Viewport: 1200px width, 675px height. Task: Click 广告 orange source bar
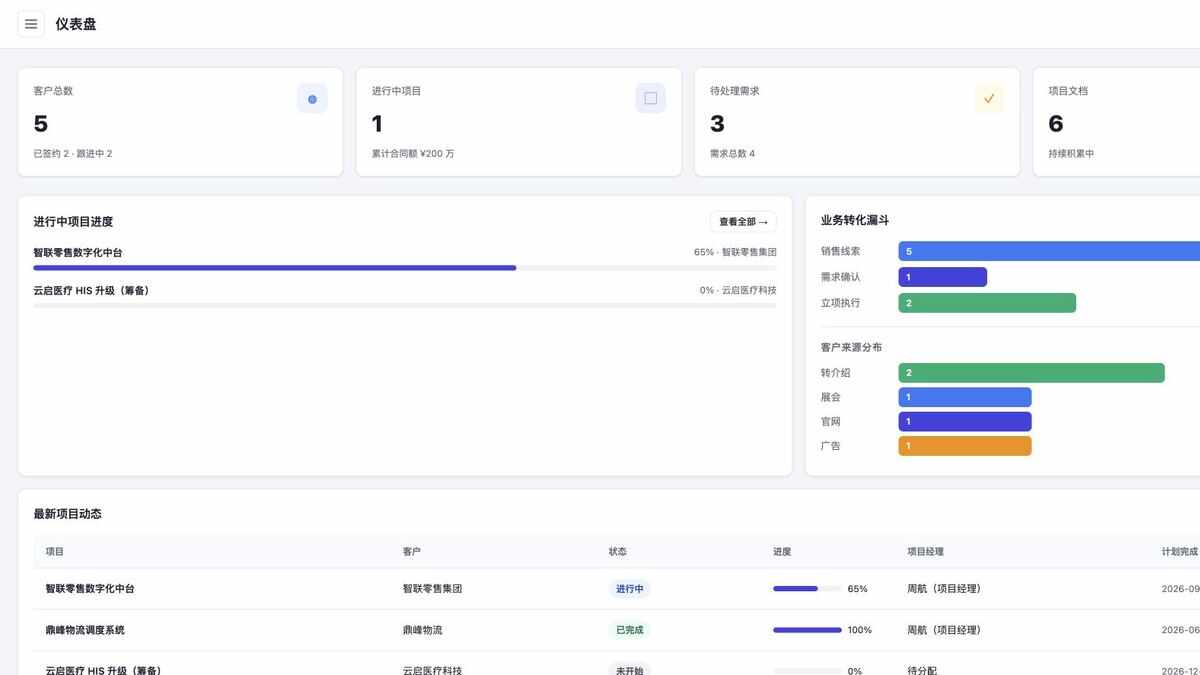(964, 446)
